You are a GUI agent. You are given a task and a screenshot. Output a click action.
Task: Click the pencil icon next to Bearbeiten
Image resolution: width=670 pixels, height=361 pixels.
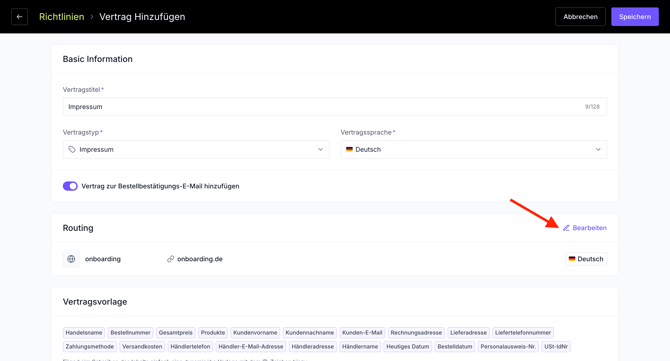[x=566, y=228]
